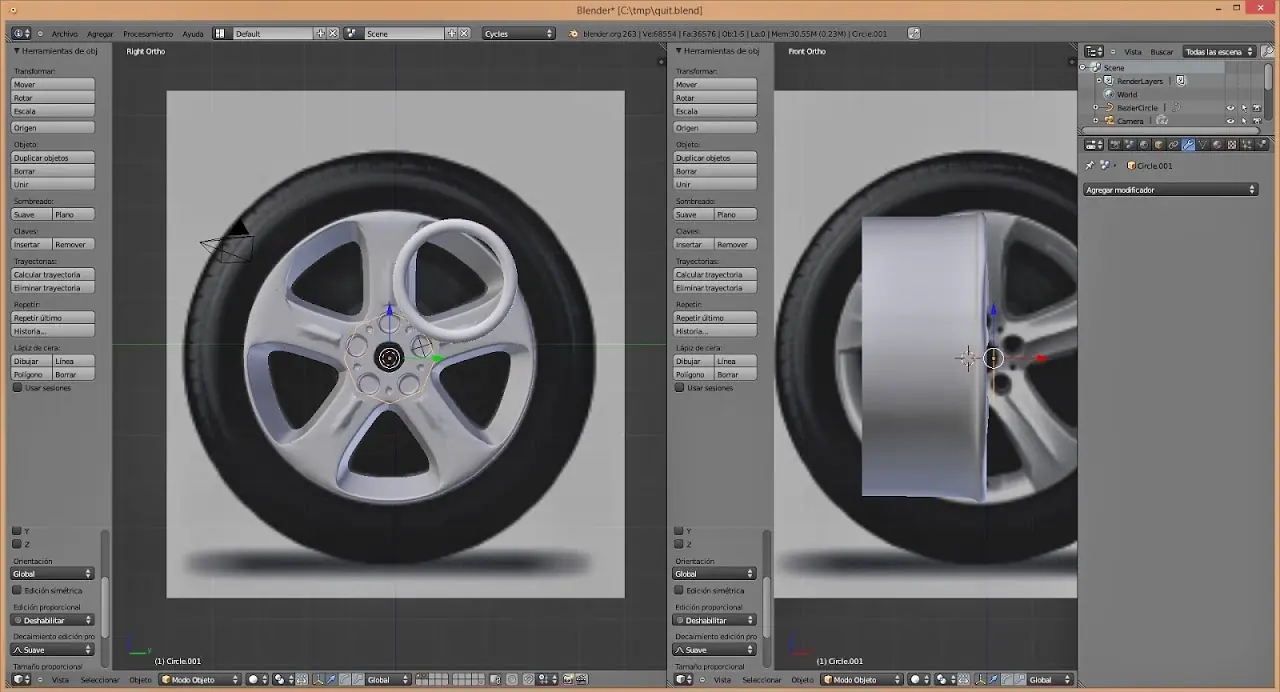The width and height of the screenshot is (1280, 692).
Task: Enable Edición simétrica in Front Ortho shelf
Action: [x=679, y=590]
